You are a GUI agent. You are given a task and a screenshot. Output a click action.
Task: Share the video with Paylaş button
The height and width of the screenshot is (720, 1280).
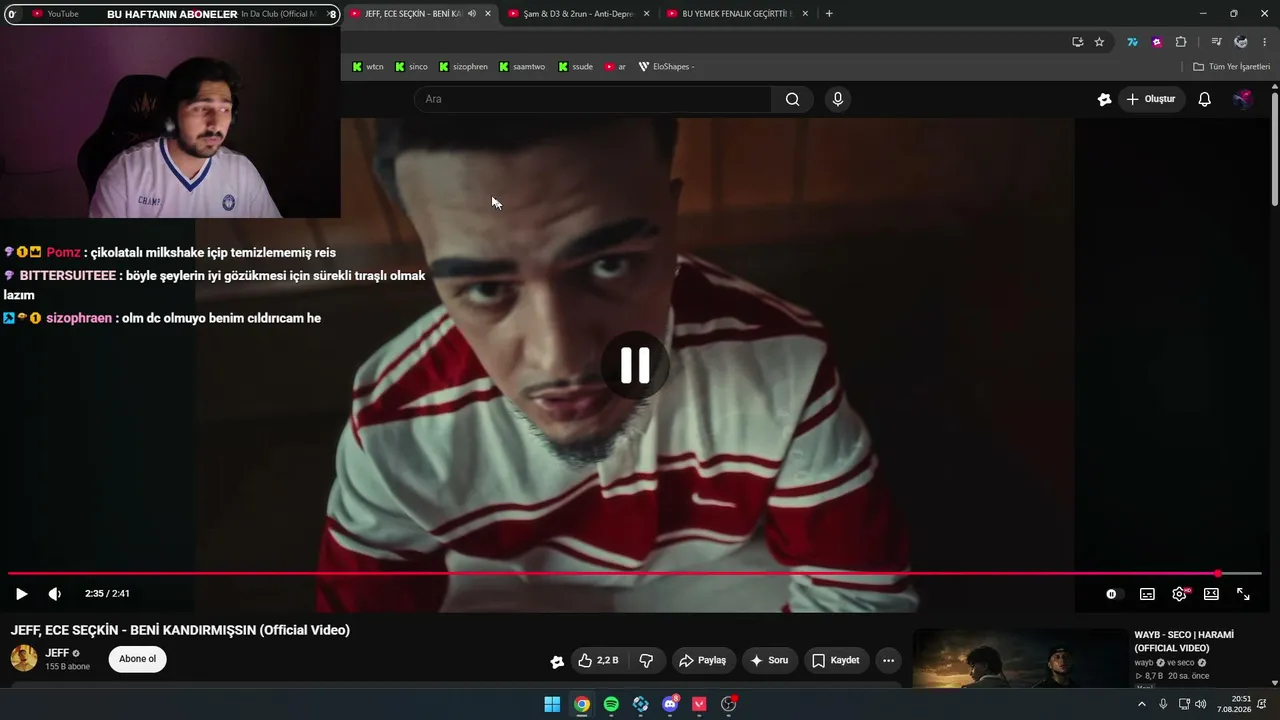tap(702, 660)
